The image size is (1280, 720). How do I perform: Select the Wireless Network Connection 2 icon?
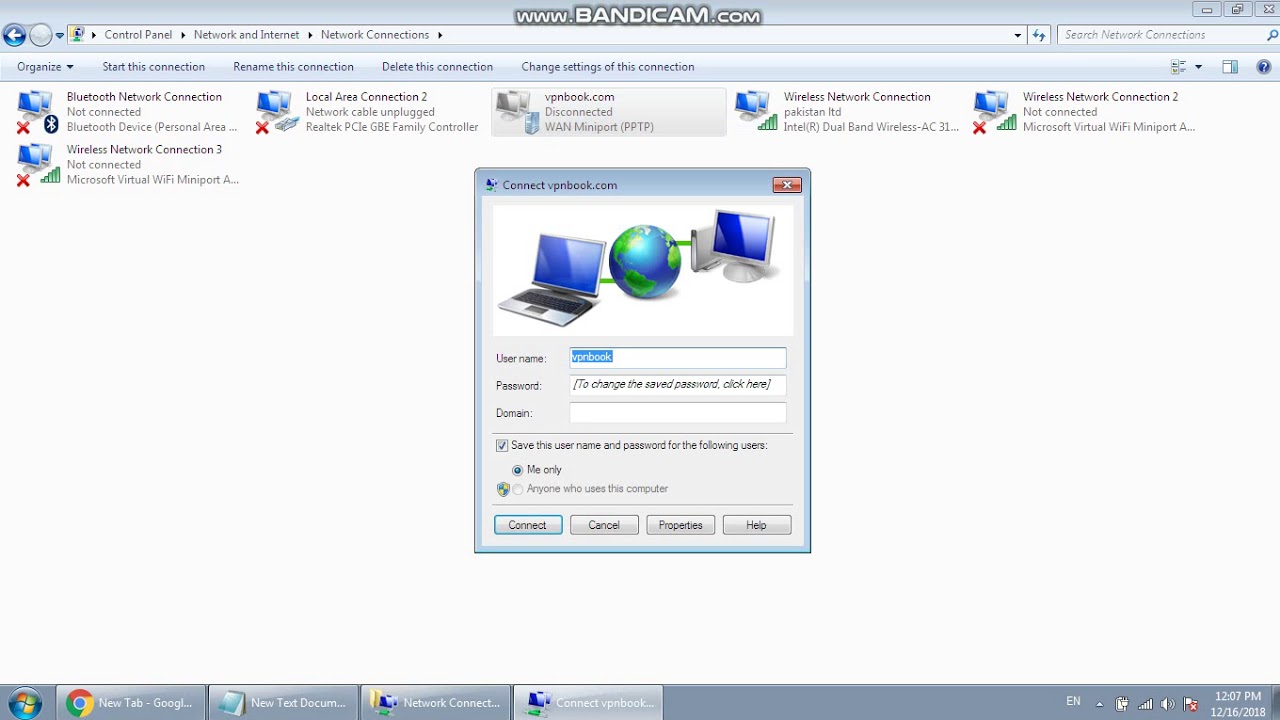(x=994, y=112)
